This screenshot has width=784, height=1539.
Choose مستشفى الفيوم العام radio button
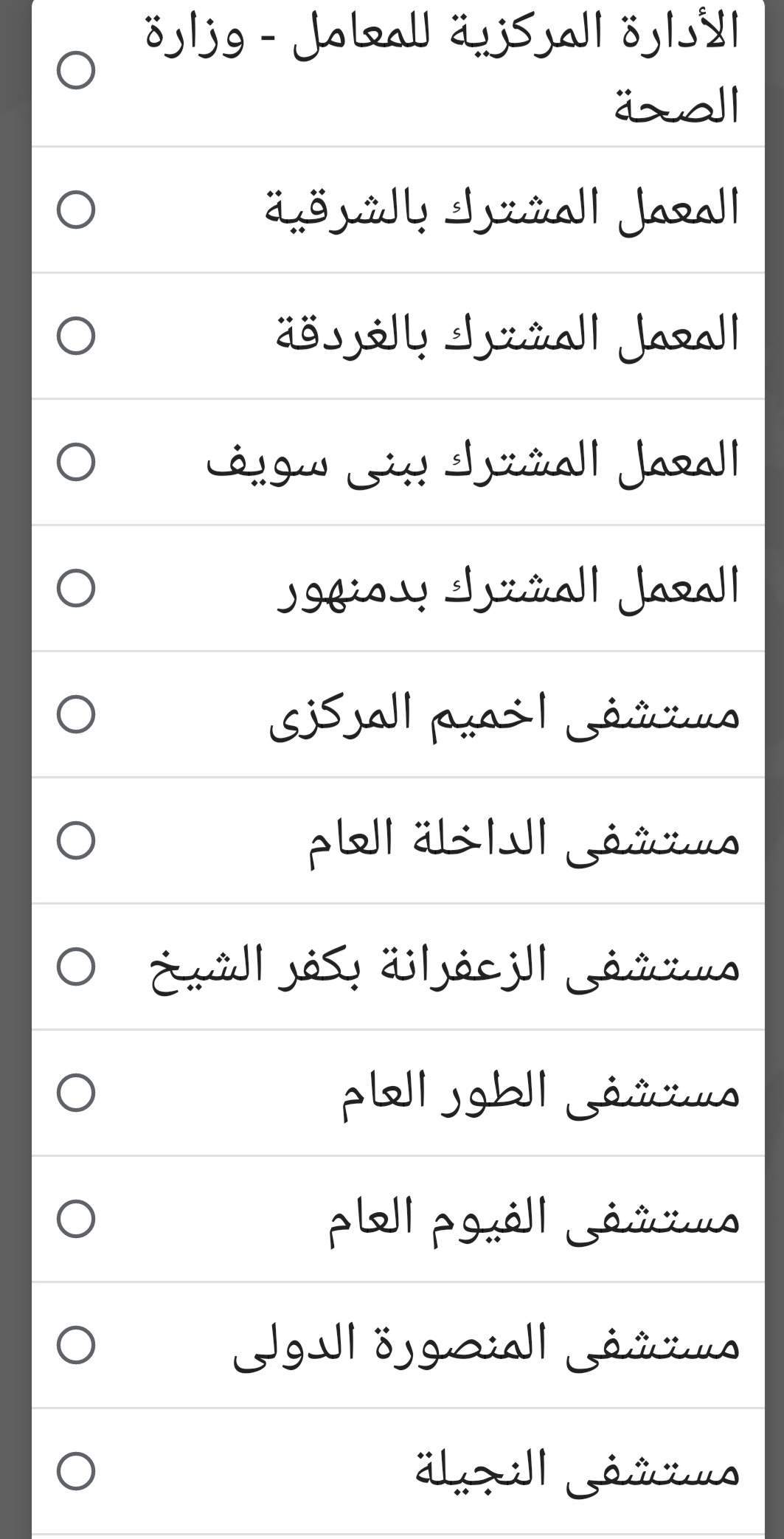tap(76, 1219)
